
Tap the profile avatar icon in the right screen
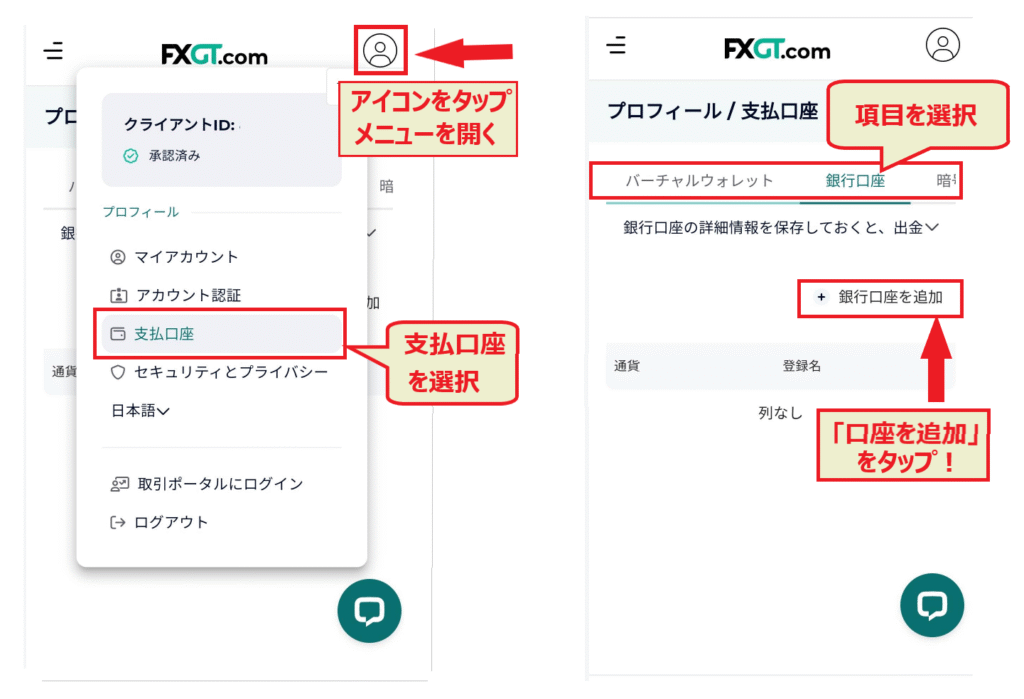coord(942,45)
